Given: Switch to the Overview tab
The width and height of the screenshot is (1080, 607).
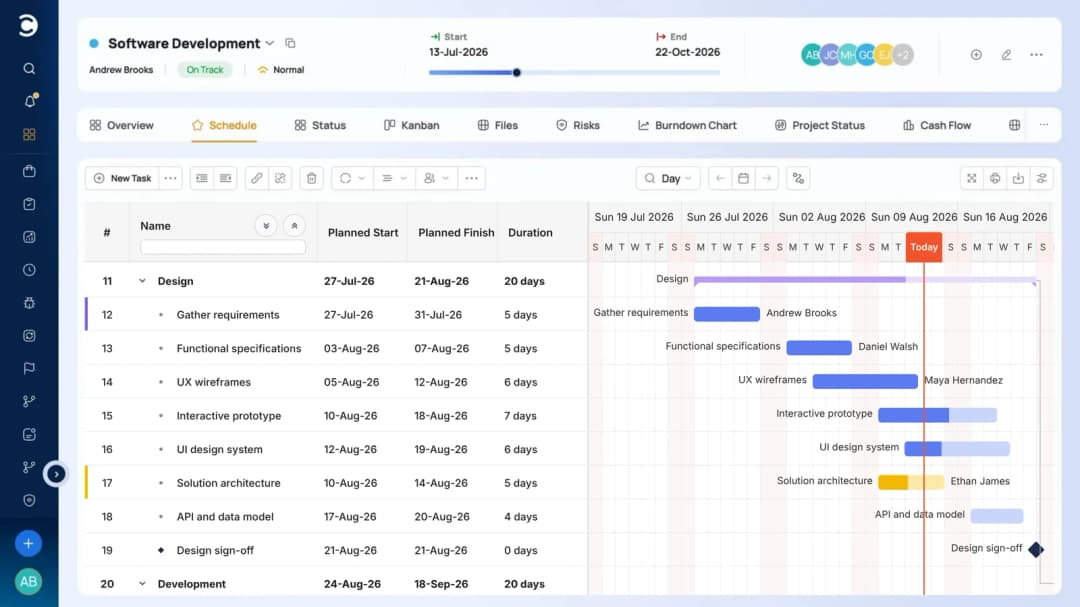Looking at the screenshot, I should pos(121,125).
